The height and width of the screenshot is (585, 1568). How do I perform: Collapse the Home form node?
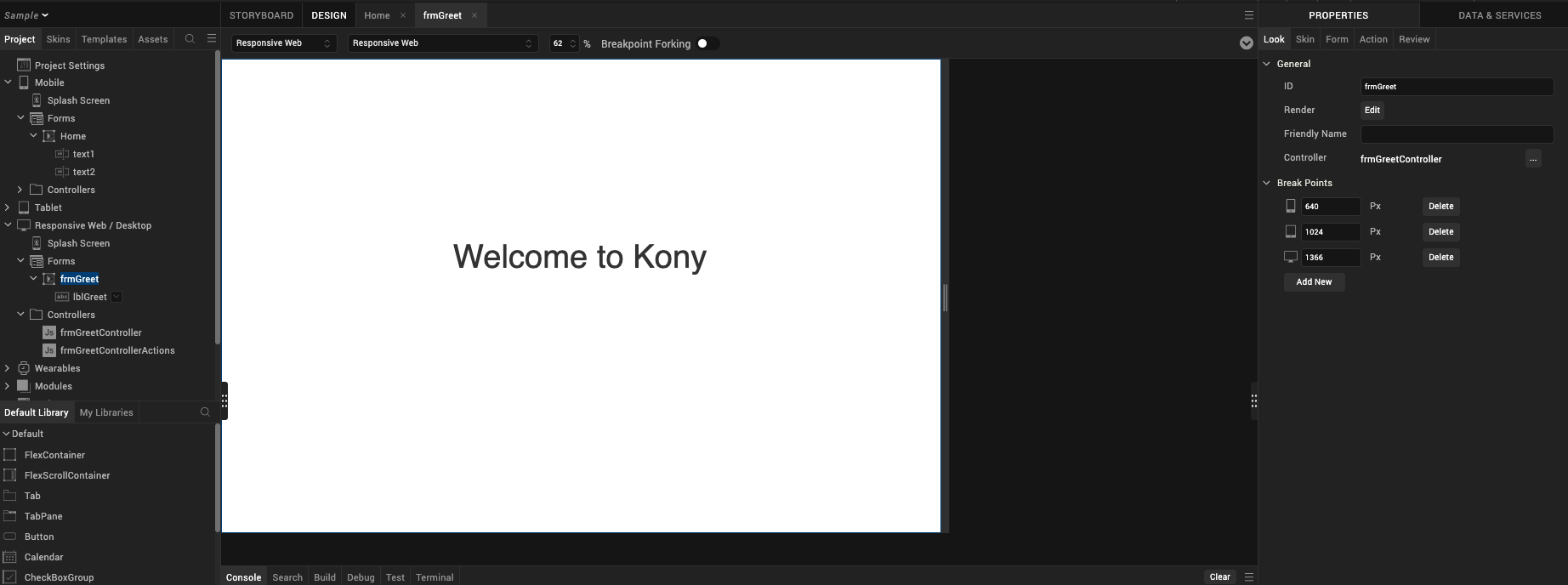point(33,136)
